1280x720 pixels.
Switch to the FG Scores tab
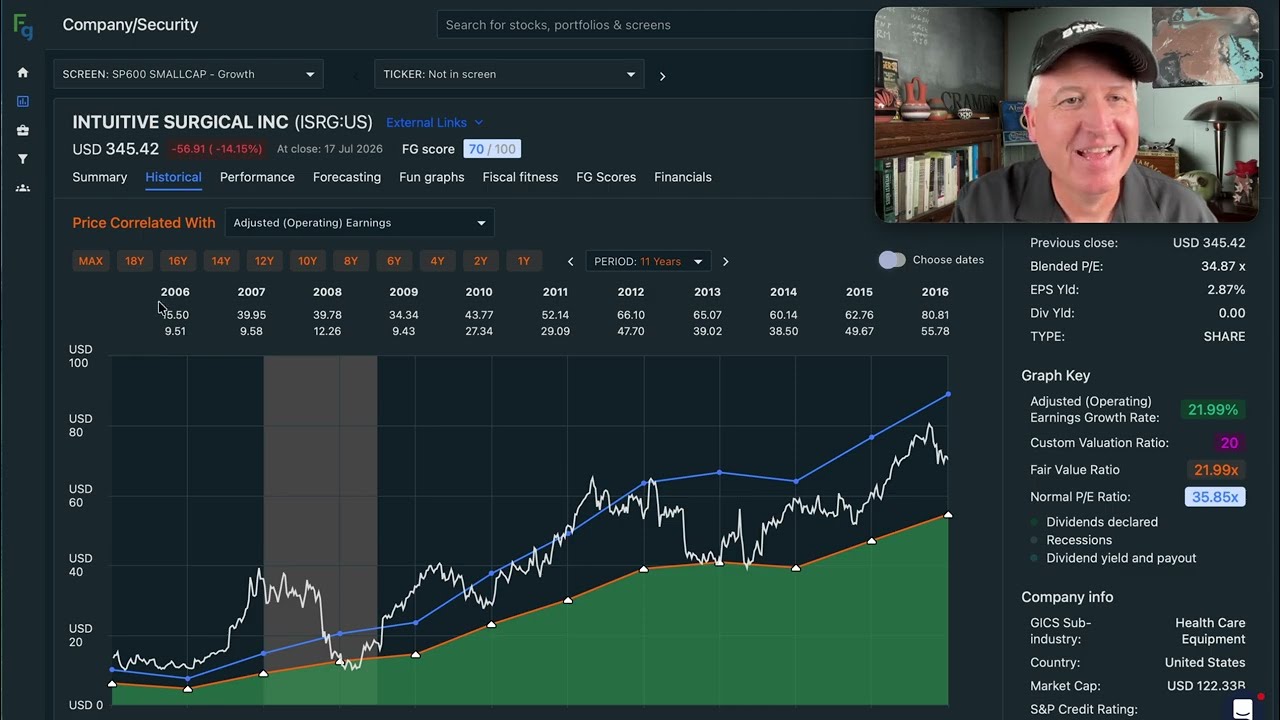(606, 177)
